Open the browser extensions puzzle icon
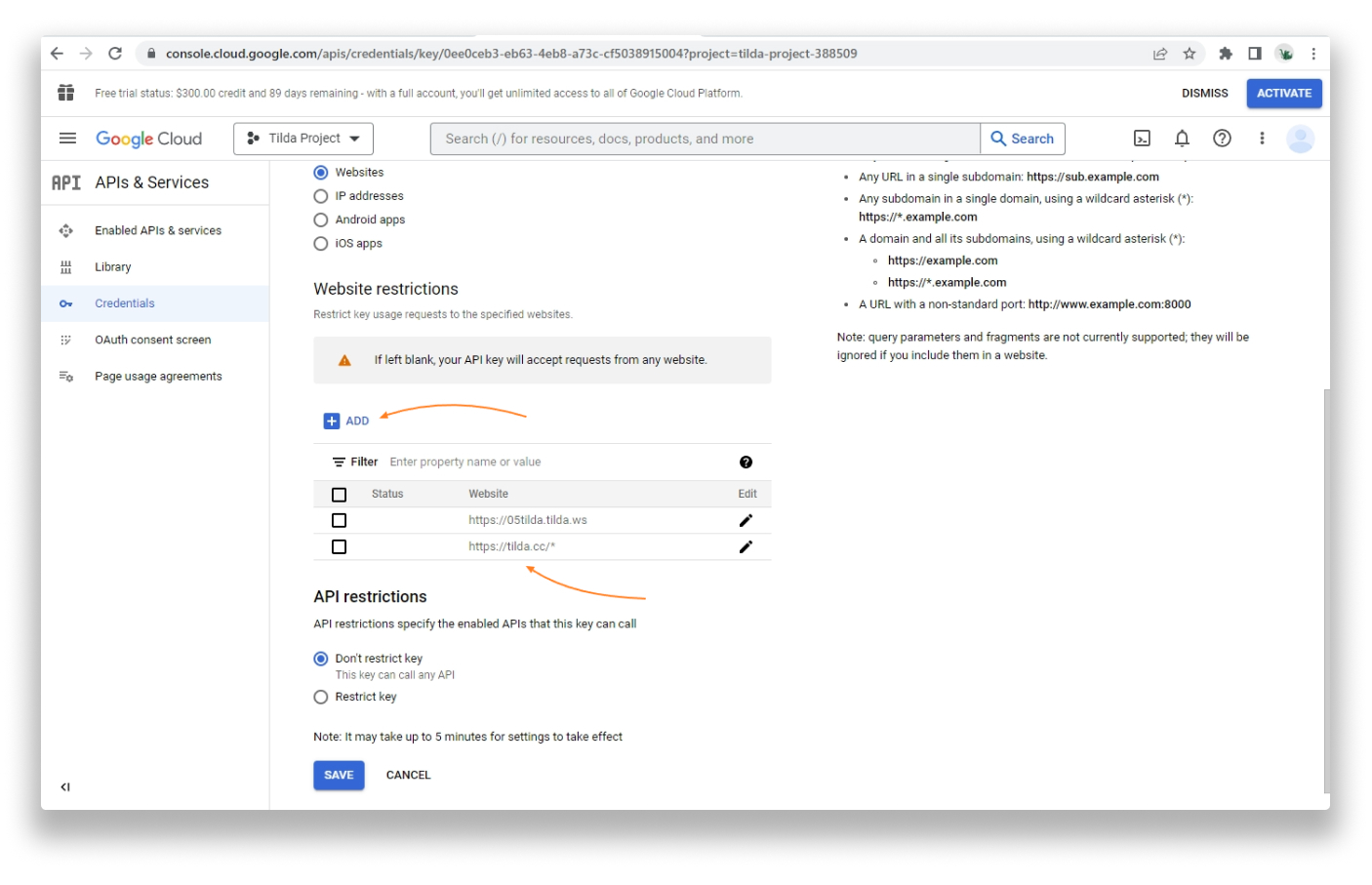 (1226, 54)
